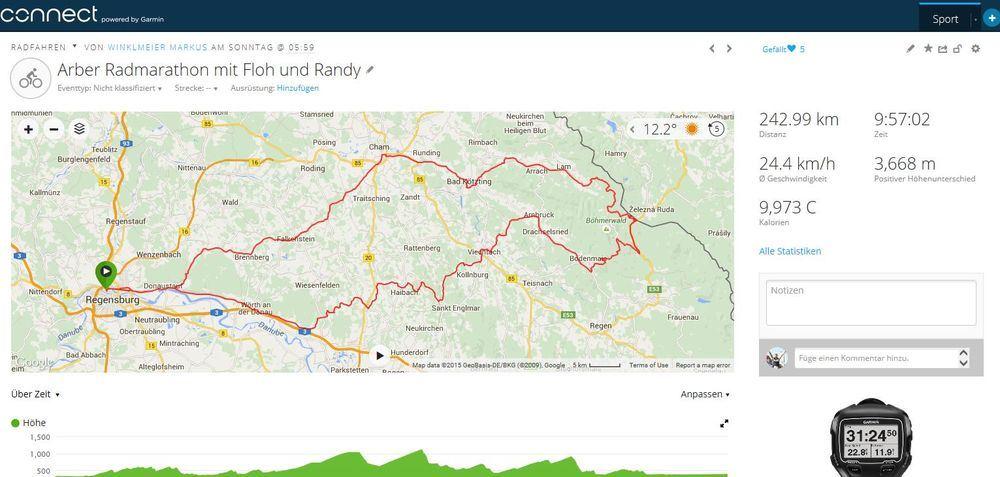1000x477 pixels.
Task: Open the Alle Statistiken link
Action: [790, 251]
